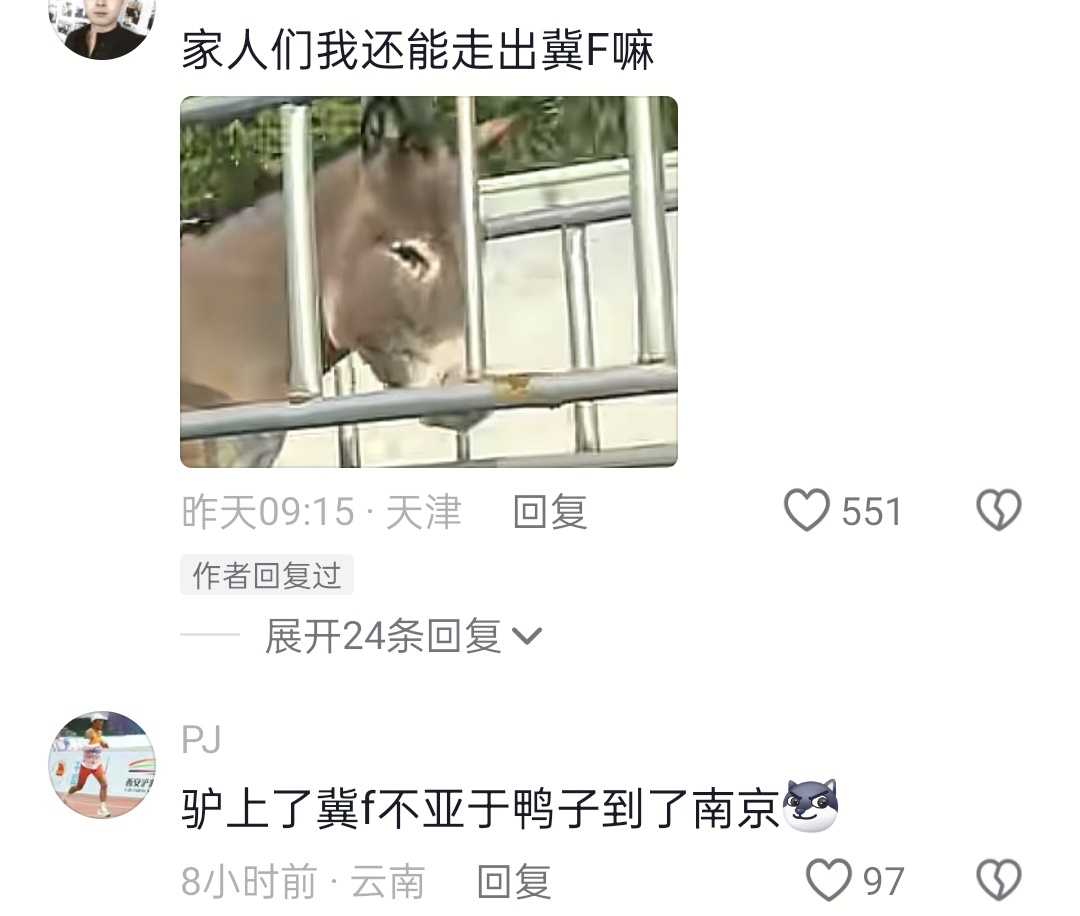
Task: Open PJ's username link
Action: (201, 740)
